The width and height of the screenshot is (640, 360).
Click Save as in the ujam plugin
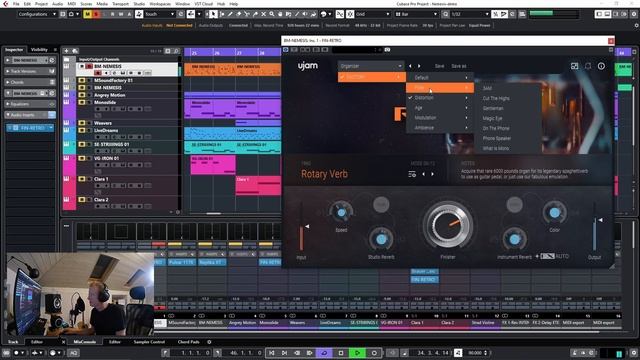pos(459,66)
